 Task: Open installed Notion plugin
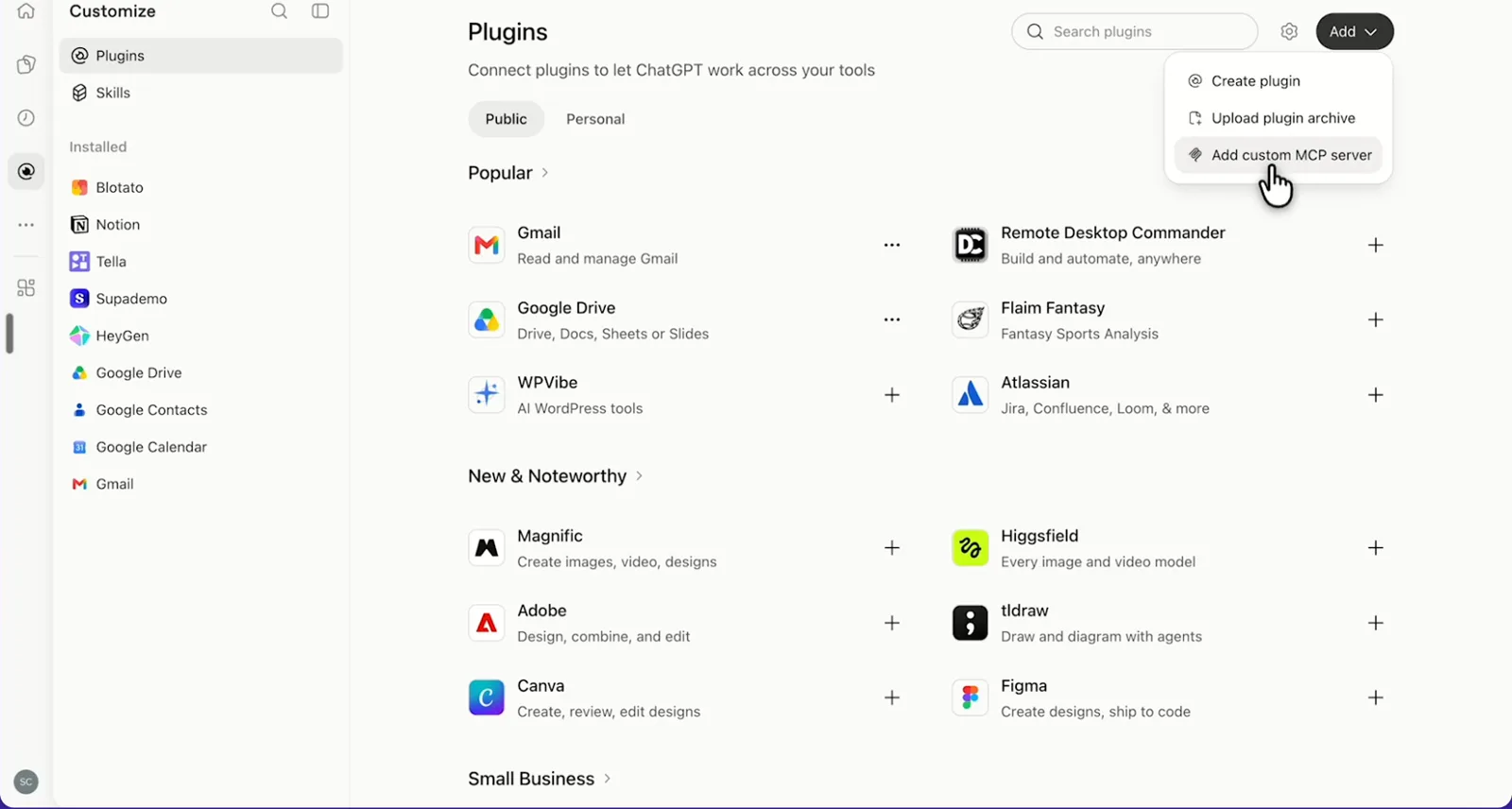(201, 224)
